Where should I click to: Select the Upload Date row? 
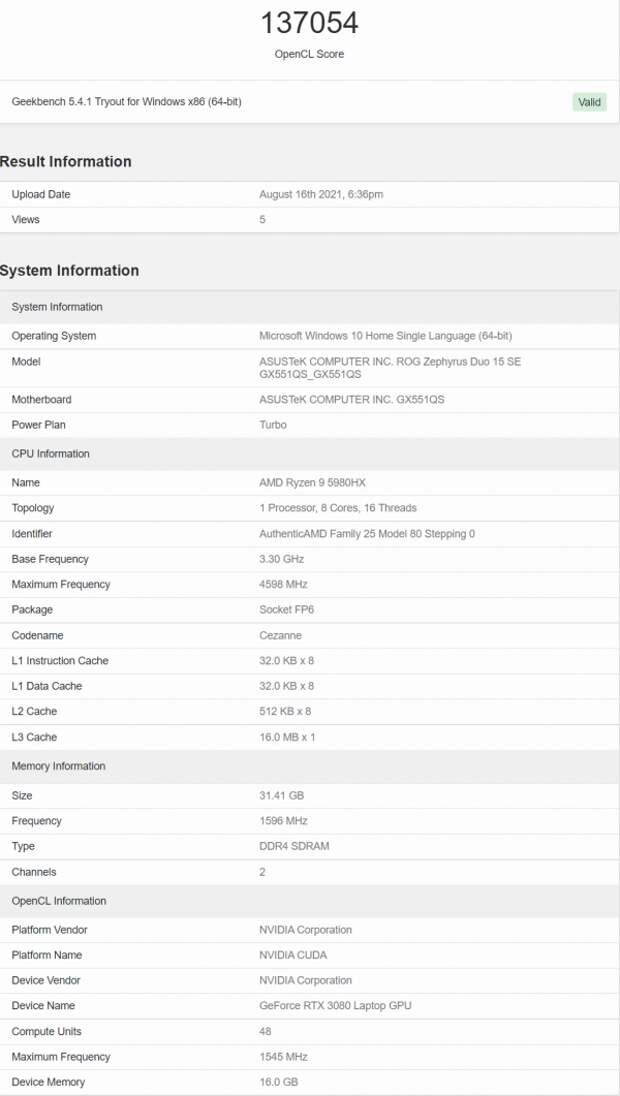click(310, 194)
